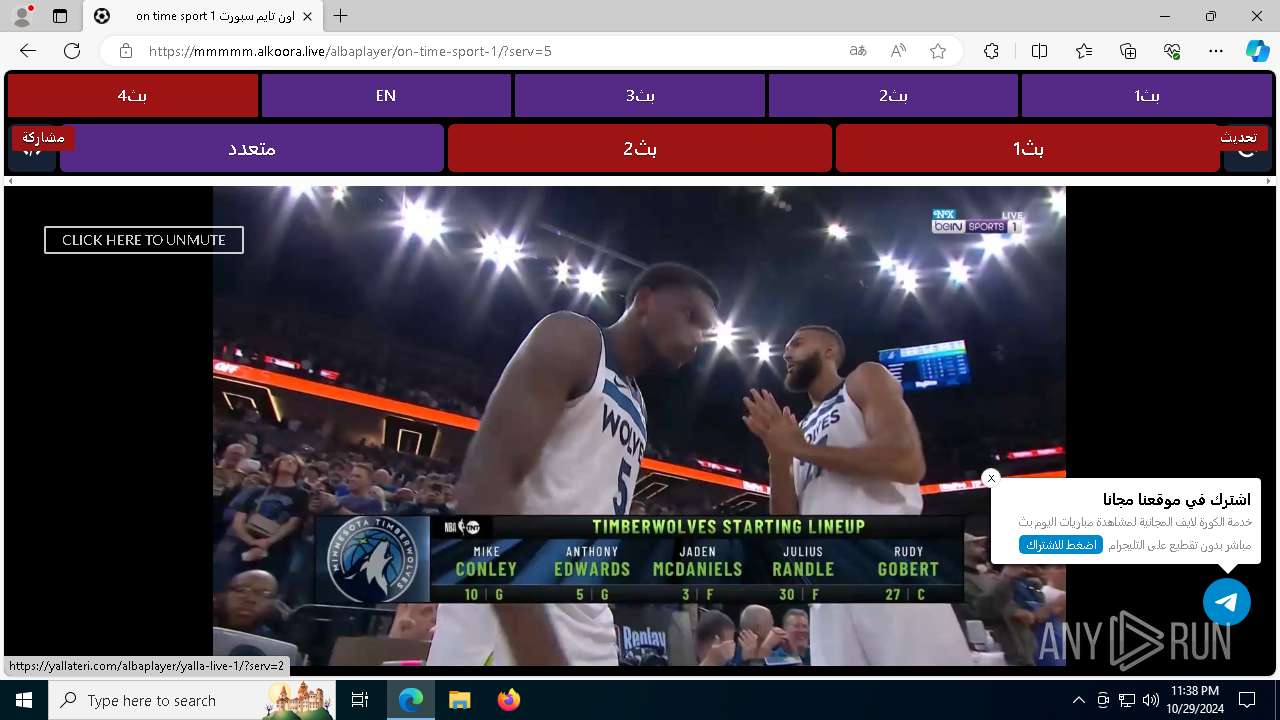Screen dimensions: 1280x720
Task: Open Task View on taskbar
Action: point(360,700)
